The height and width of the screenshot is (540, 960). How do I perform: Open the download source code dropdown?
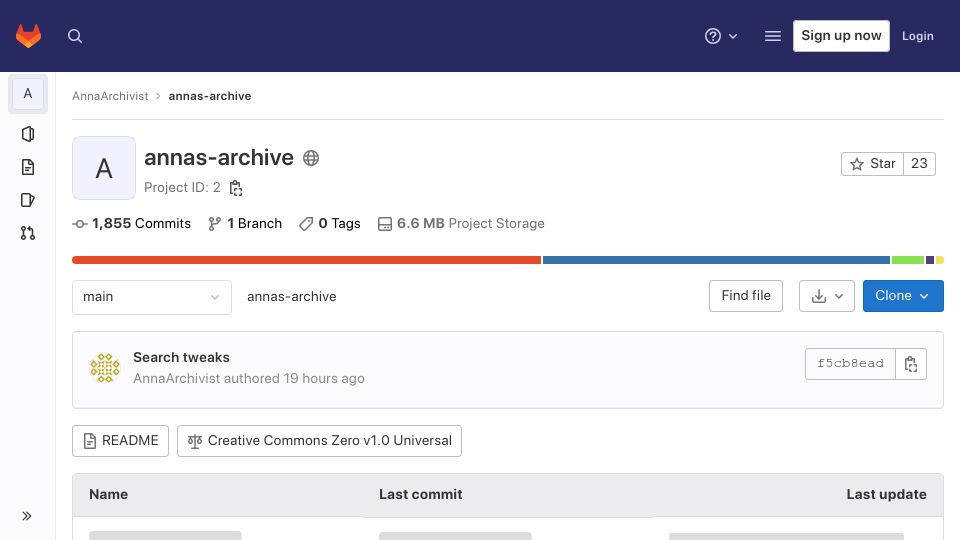(x=827, y=296)
